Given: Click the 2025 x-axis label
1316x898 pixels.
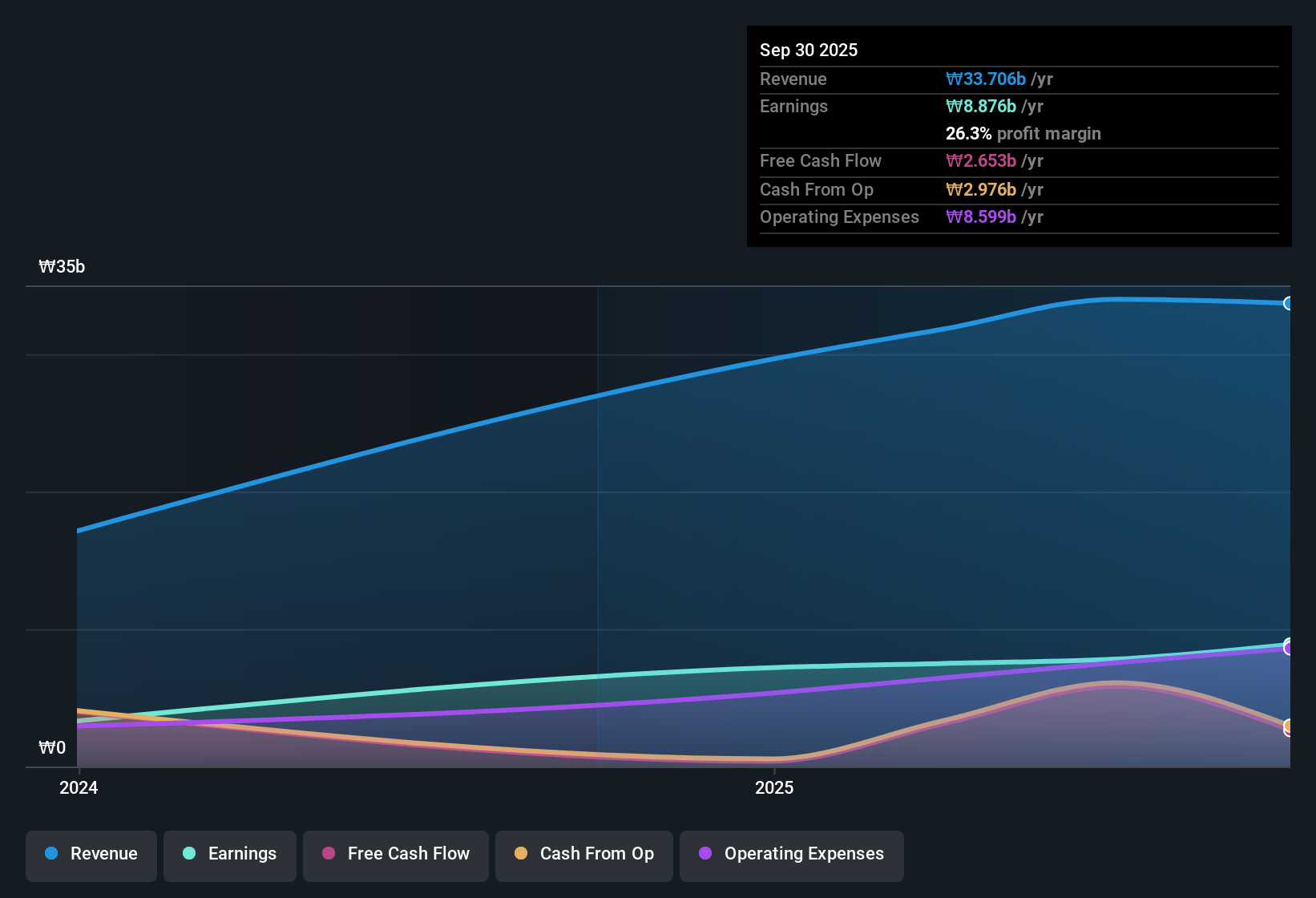Looking at the screenshot, I should [774, 787].
